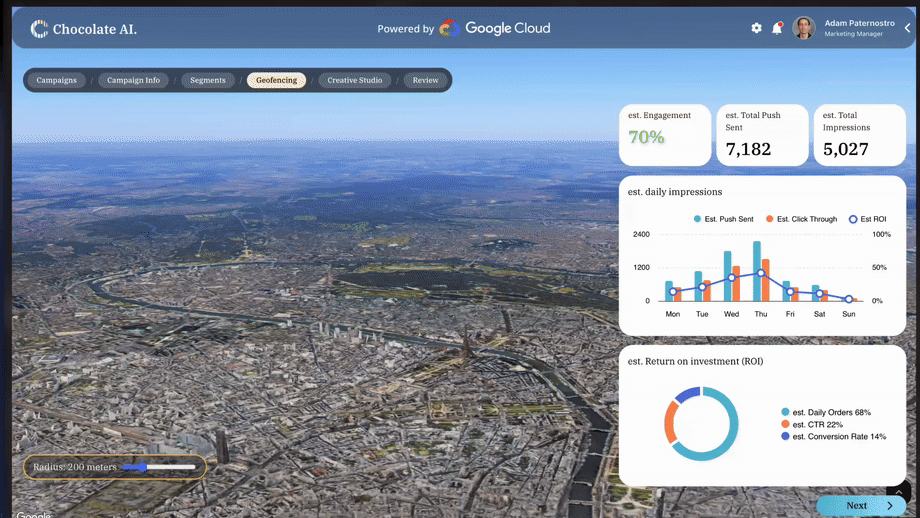Toggle est. CTR 22% legend item
The image size is (920, 518).
point(812,425)
